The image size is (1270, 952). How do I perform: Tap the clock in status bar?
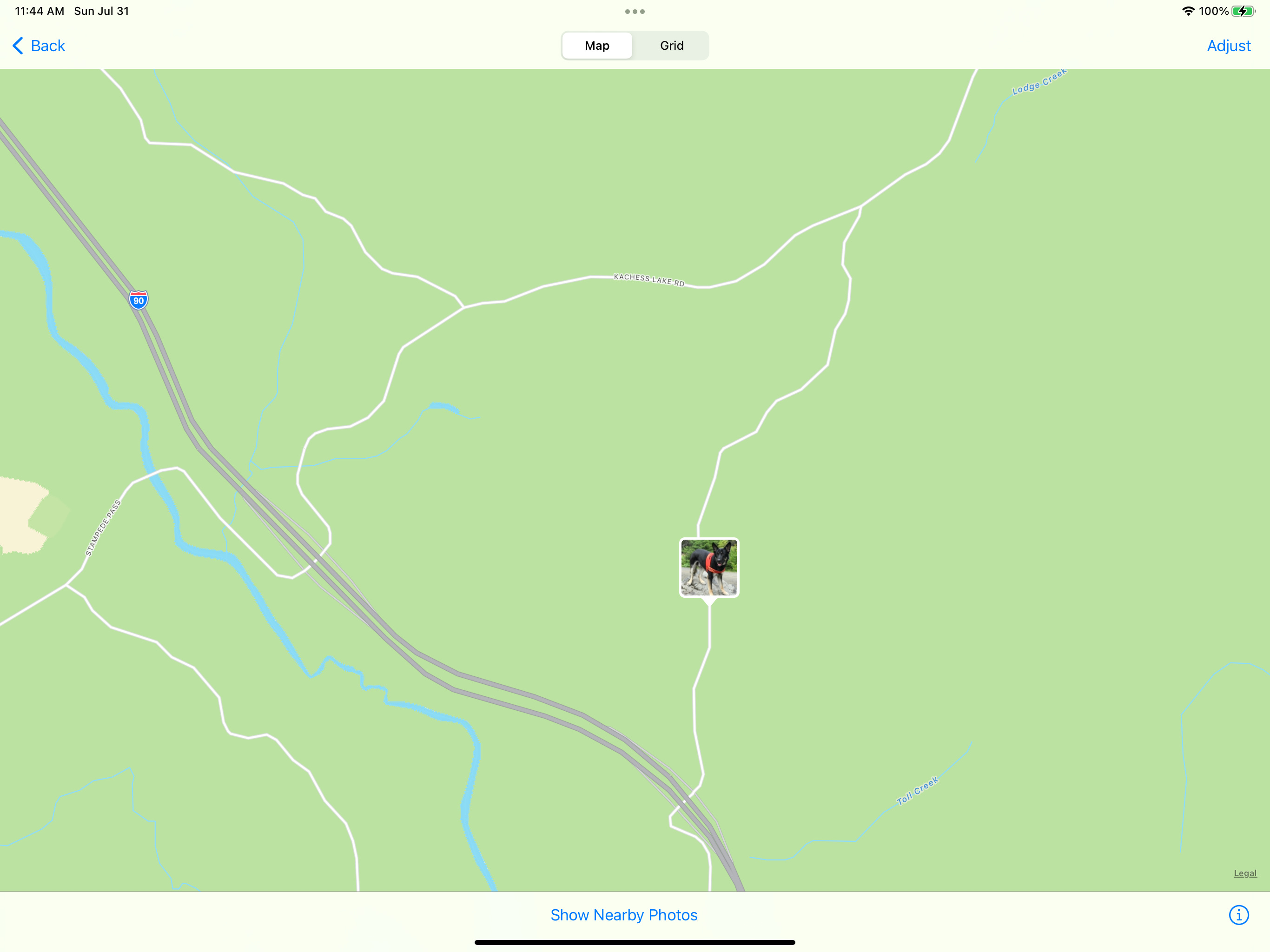(40, 11)
